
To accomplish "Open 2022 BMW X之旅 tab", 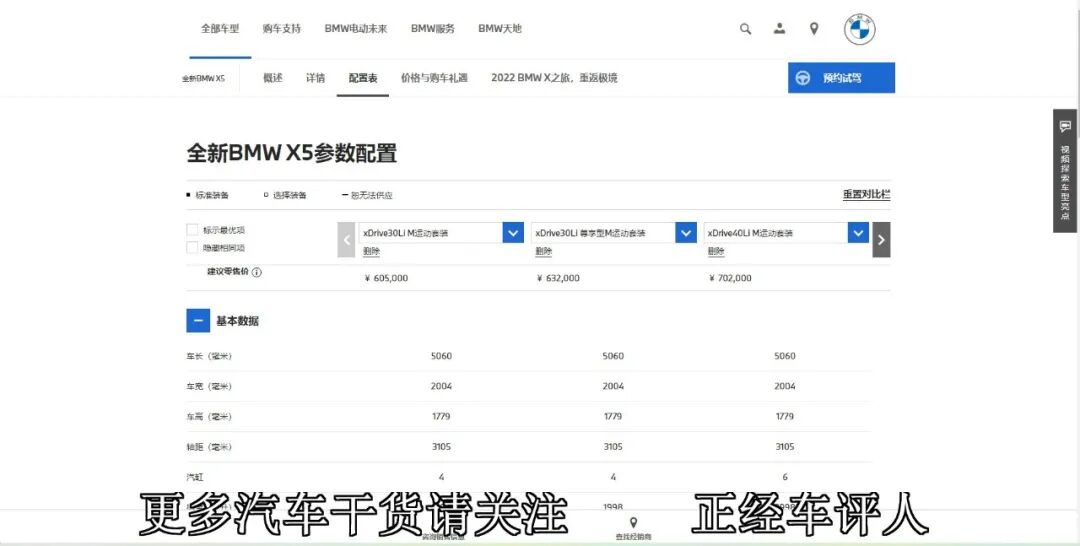I will [554, 78].
